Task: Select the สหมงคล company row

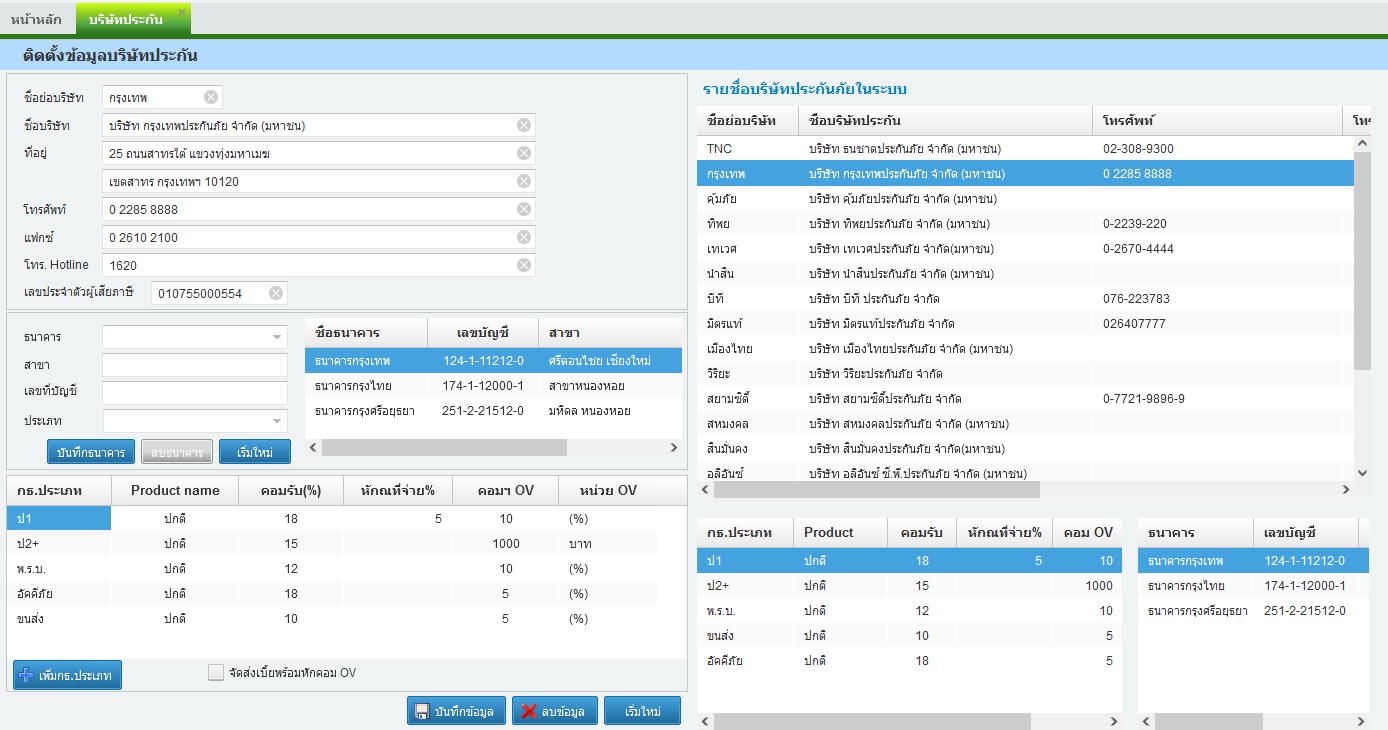Action: pos(1025,423)
